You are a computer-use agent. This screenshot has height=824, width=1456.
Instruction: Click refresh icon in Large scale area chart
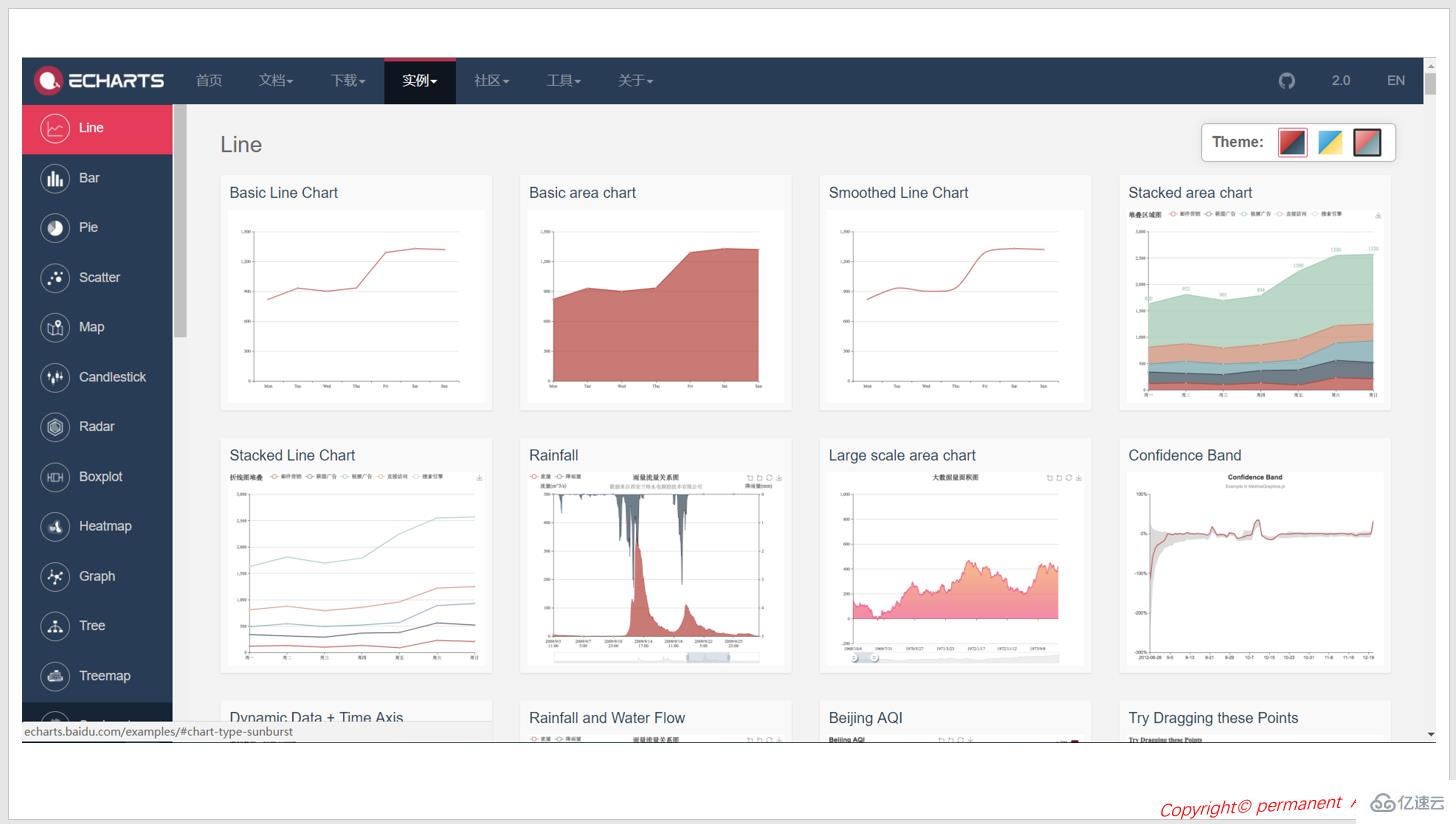1069,478
